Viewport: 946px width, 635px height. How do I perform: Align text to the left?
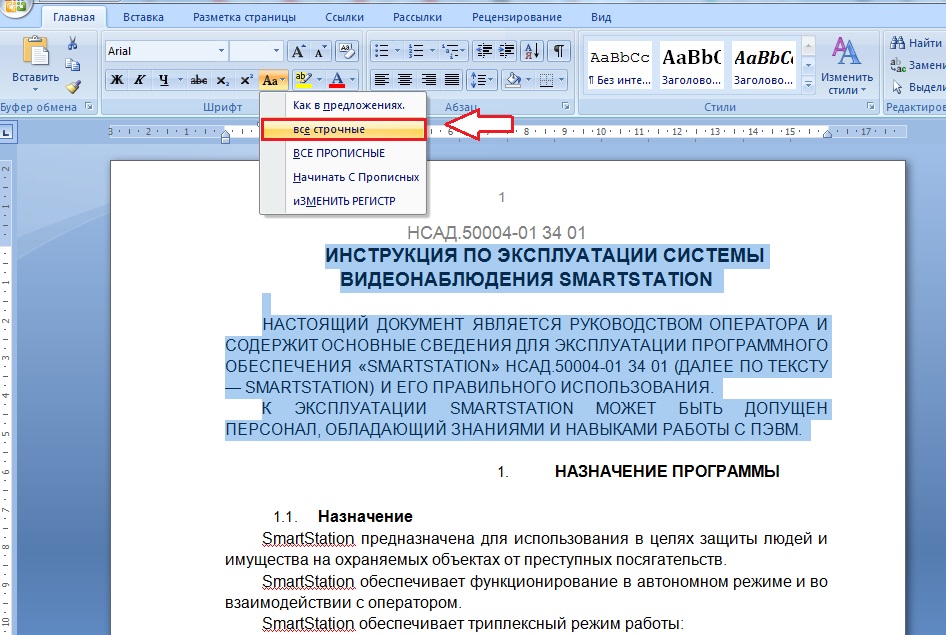pos(381,80)
